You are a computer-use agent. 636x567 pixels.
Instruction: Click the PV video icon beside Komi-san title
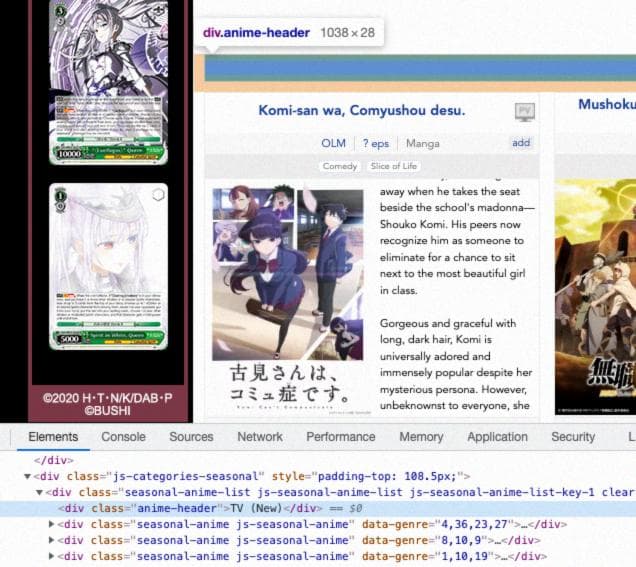525,111
